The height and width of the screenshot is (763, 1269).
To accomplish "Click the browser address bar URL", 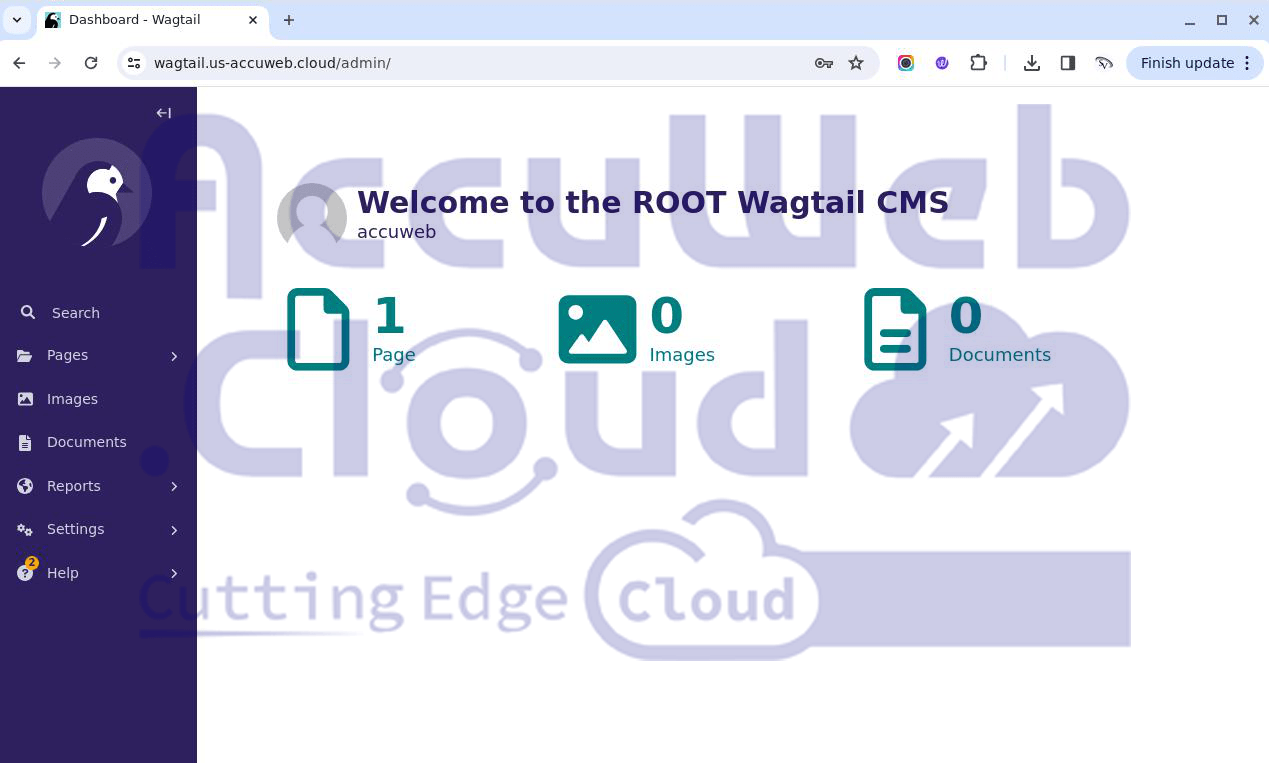I will (x=272, y=63).
